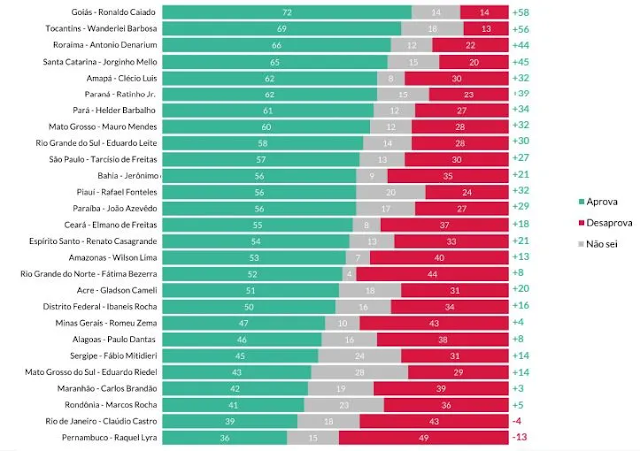The image size is (640, 451).
Task: Click the São Paulo - Tarcísio de Freitas label
Action: pyautogui.click(x=103, y=159)
